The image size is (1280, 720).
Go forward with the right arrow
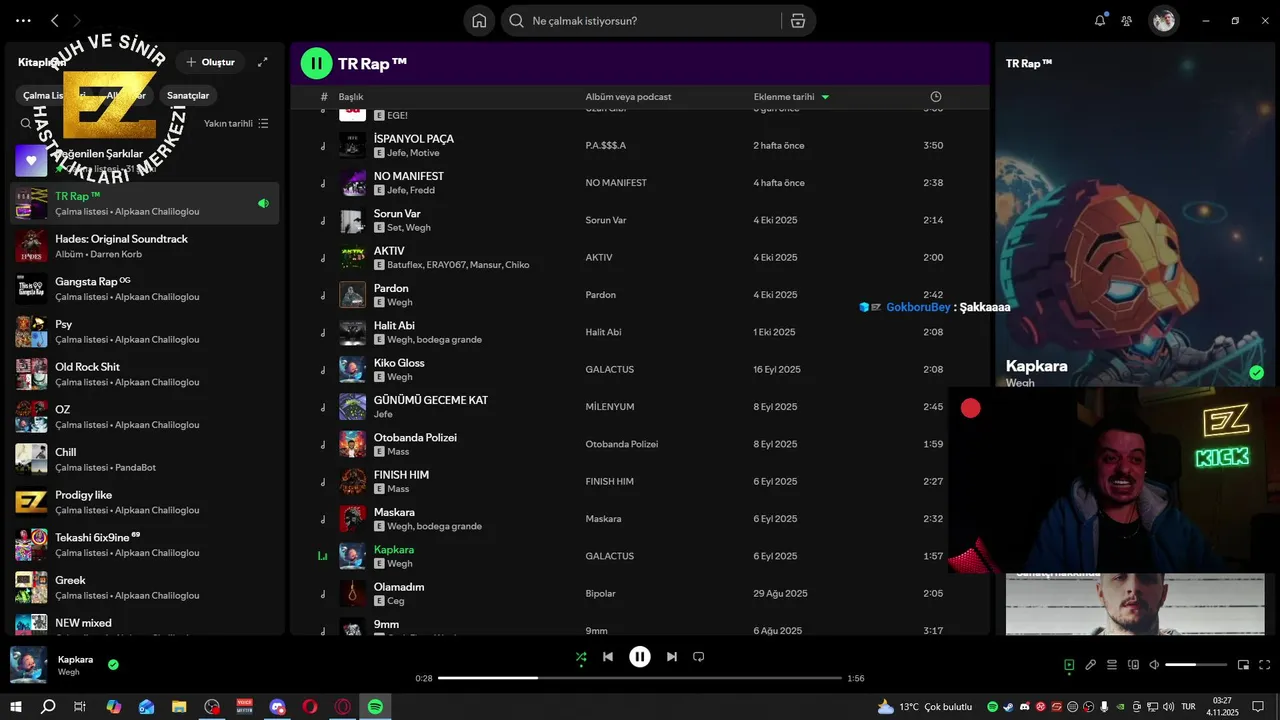[x=77, y=20]
